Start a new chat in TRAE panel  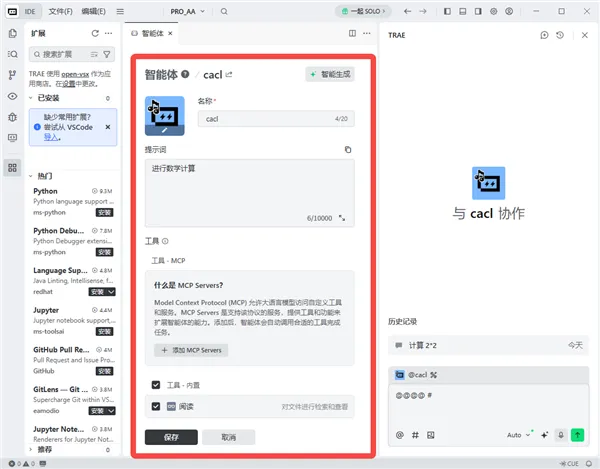click(x=544, y=35)
